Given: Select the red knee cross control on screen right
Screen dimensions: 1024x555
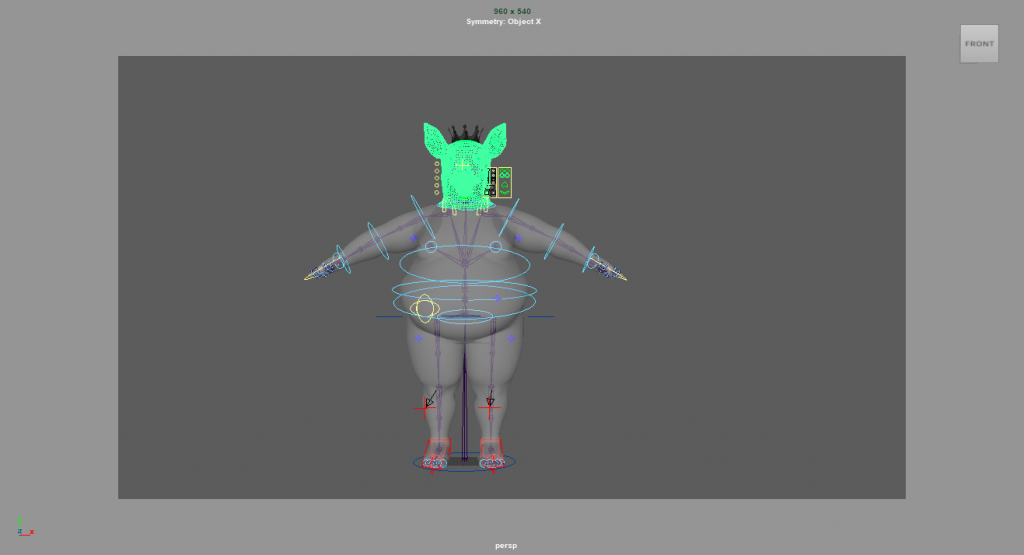Looking at the screenshot, I should click(489, 409).
